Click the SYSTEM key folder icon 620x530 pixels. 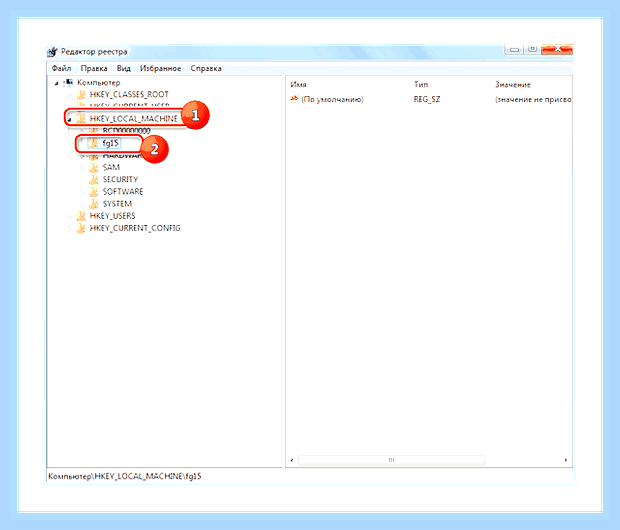pyautogui.click(x=94, y=204)
